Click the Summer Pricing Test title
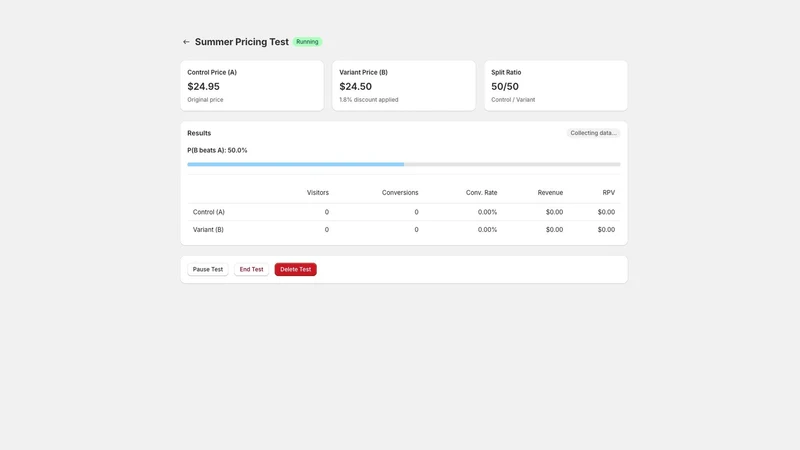The width and height of the screenshot is (800, 450). pyautogui.click(x=242, y=42)
